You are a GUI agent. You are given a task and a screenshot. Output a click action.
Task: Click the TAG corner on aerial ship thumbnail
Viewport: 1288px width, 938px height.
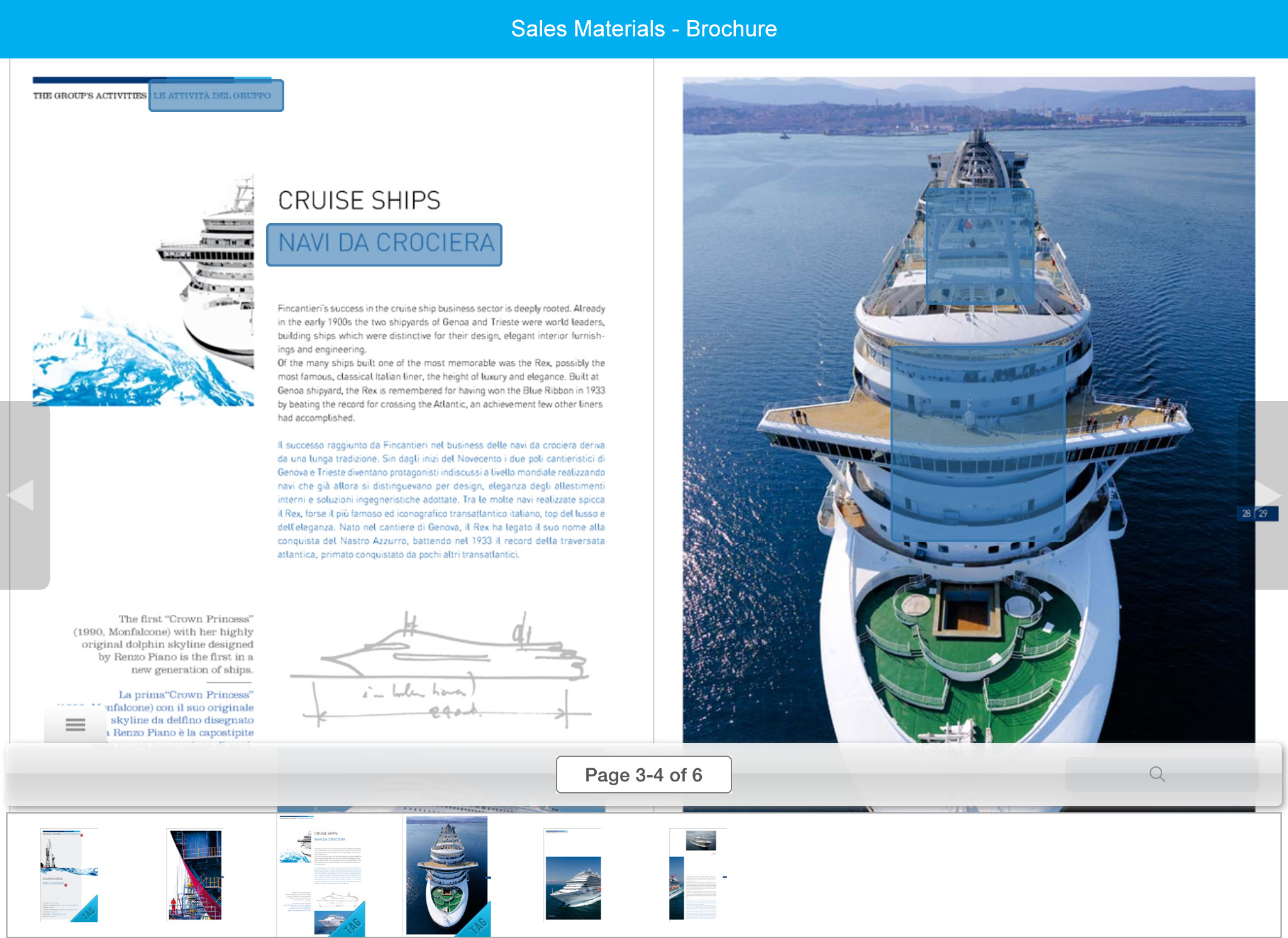click(478, 923)
